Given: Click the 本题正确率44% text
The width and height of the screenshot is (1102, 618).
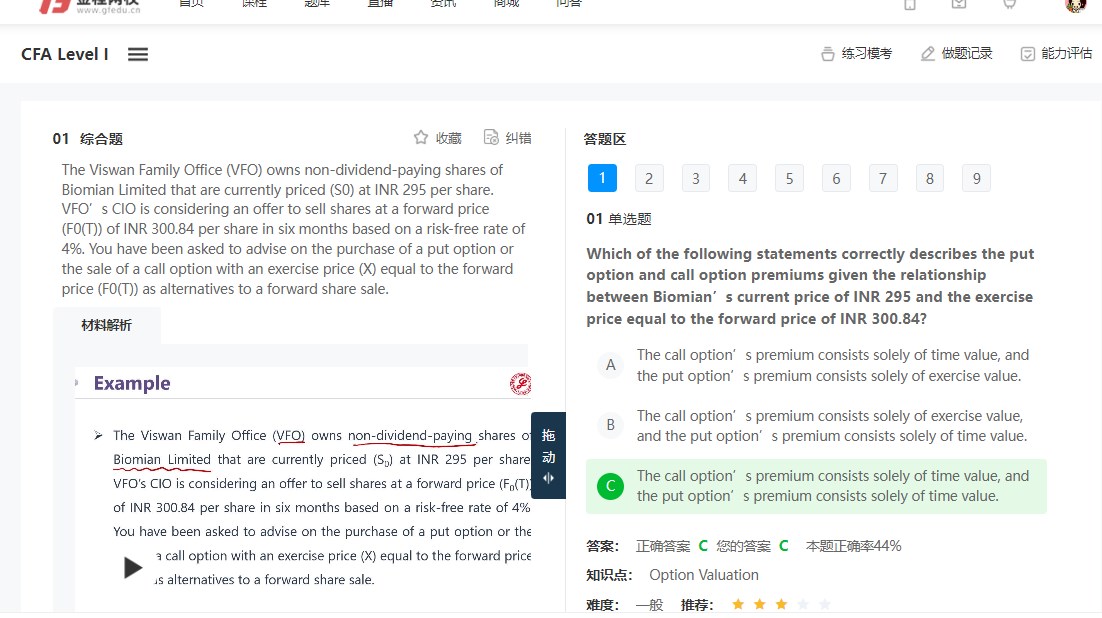Looking at the screenshot, I should 853,546.
